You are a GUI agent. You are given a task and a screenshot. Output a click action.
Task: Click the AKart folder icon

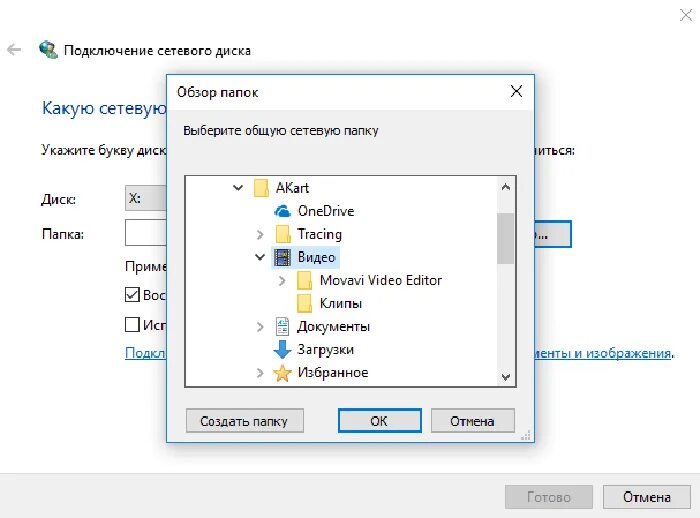click(x=261, y=188)
